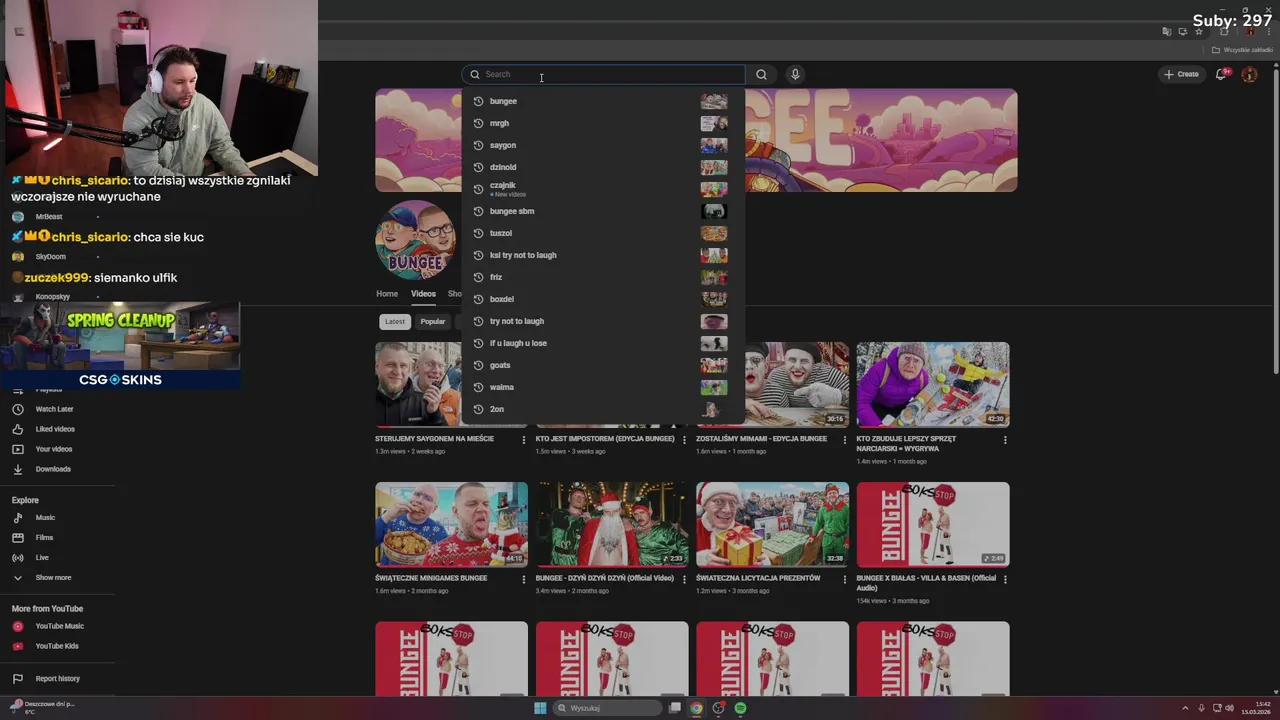The height and width of the screenshot is (720, 1280).
Task: Choose the waima history suggestion
Action: click(x=604, y=387)
